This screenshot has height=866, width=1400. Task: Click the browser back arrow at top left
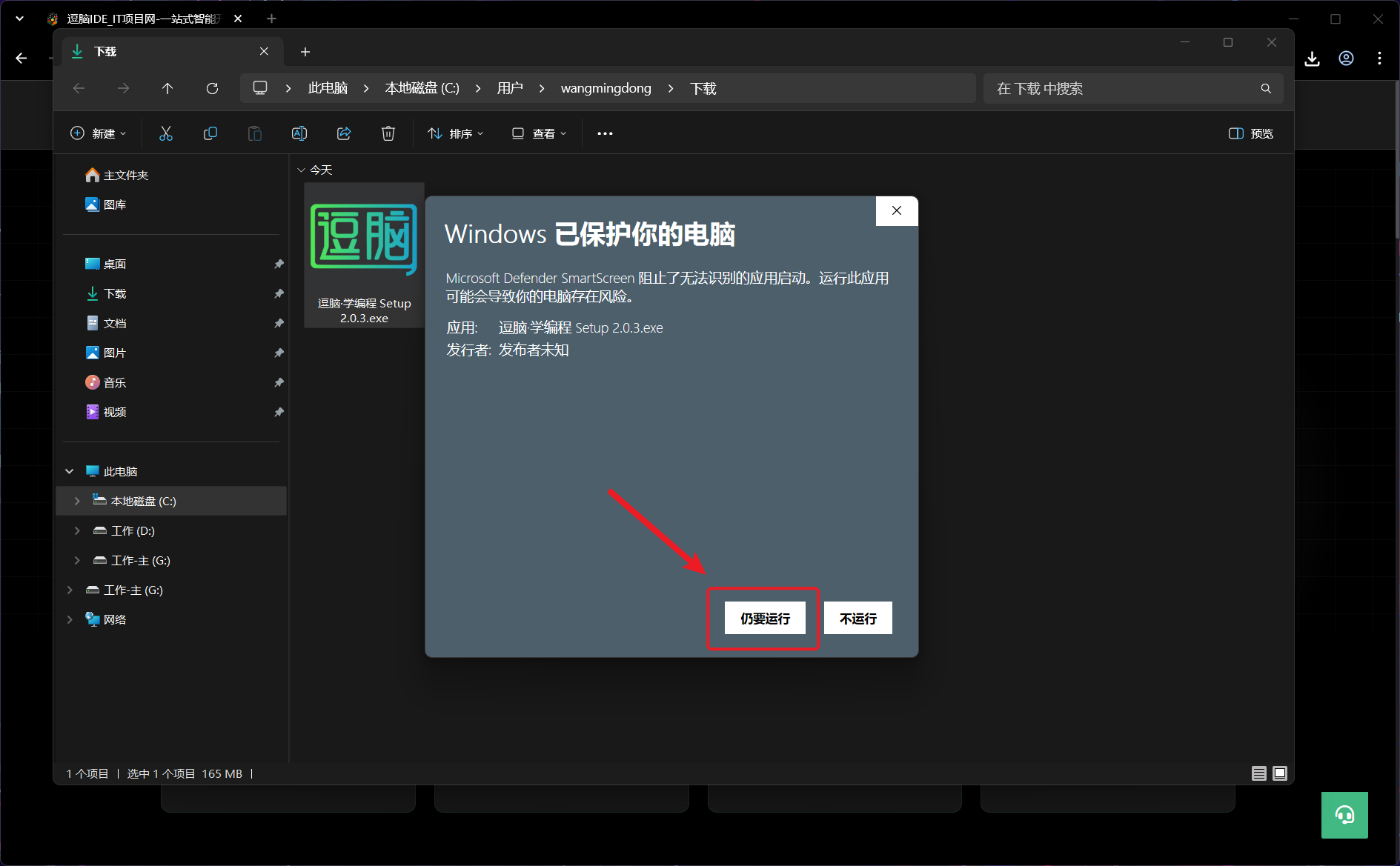pos(21,58)
